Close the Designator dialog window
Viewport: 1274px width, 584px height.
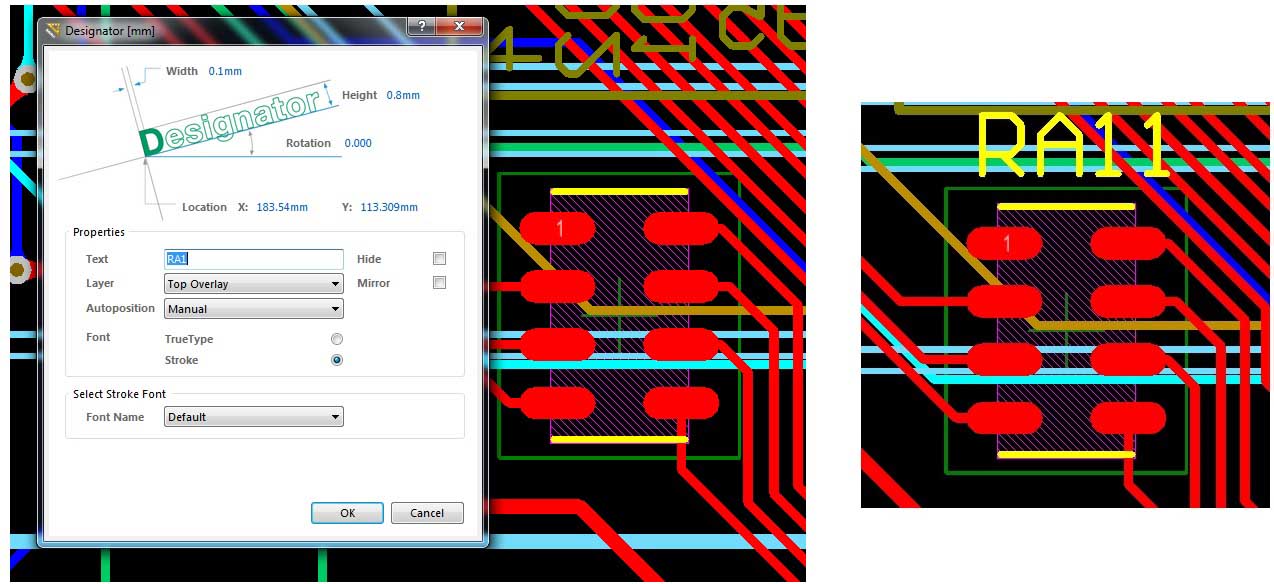(459, 26)
